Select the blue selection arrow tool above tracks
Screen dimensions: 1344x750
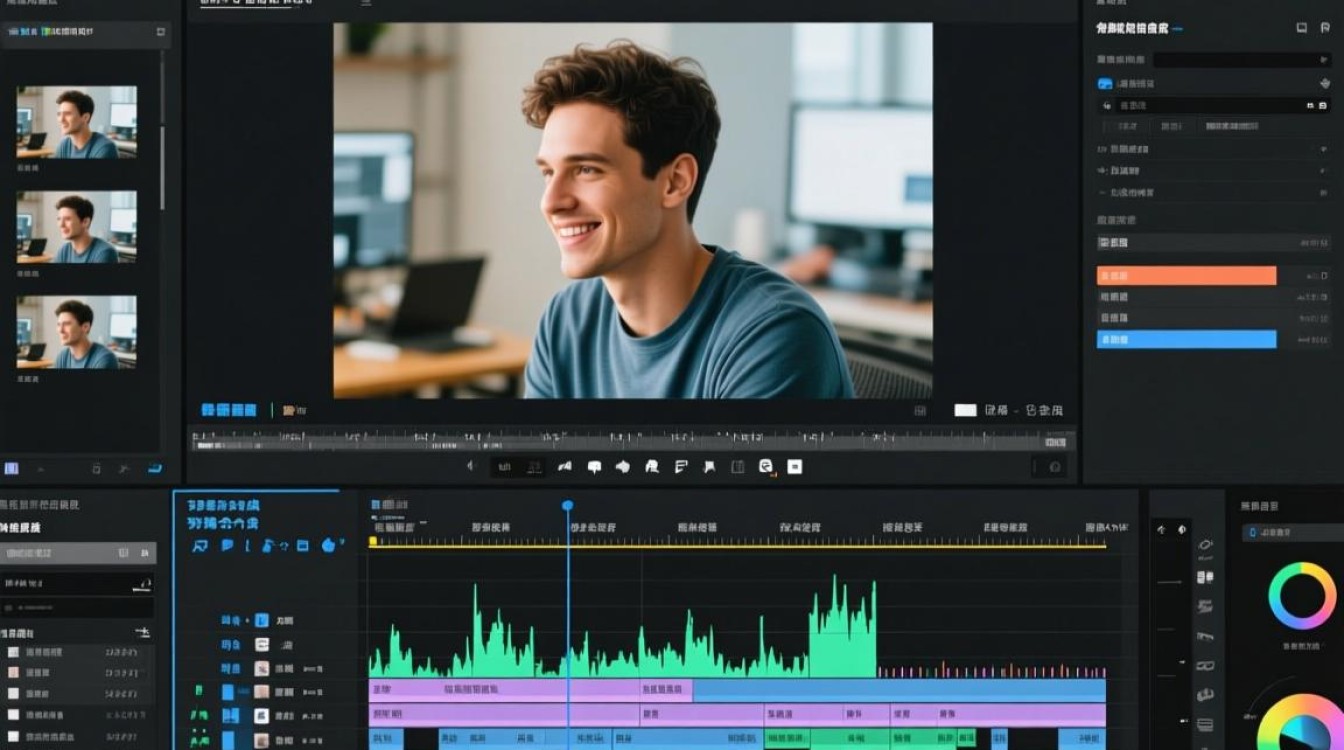(200, 546)
